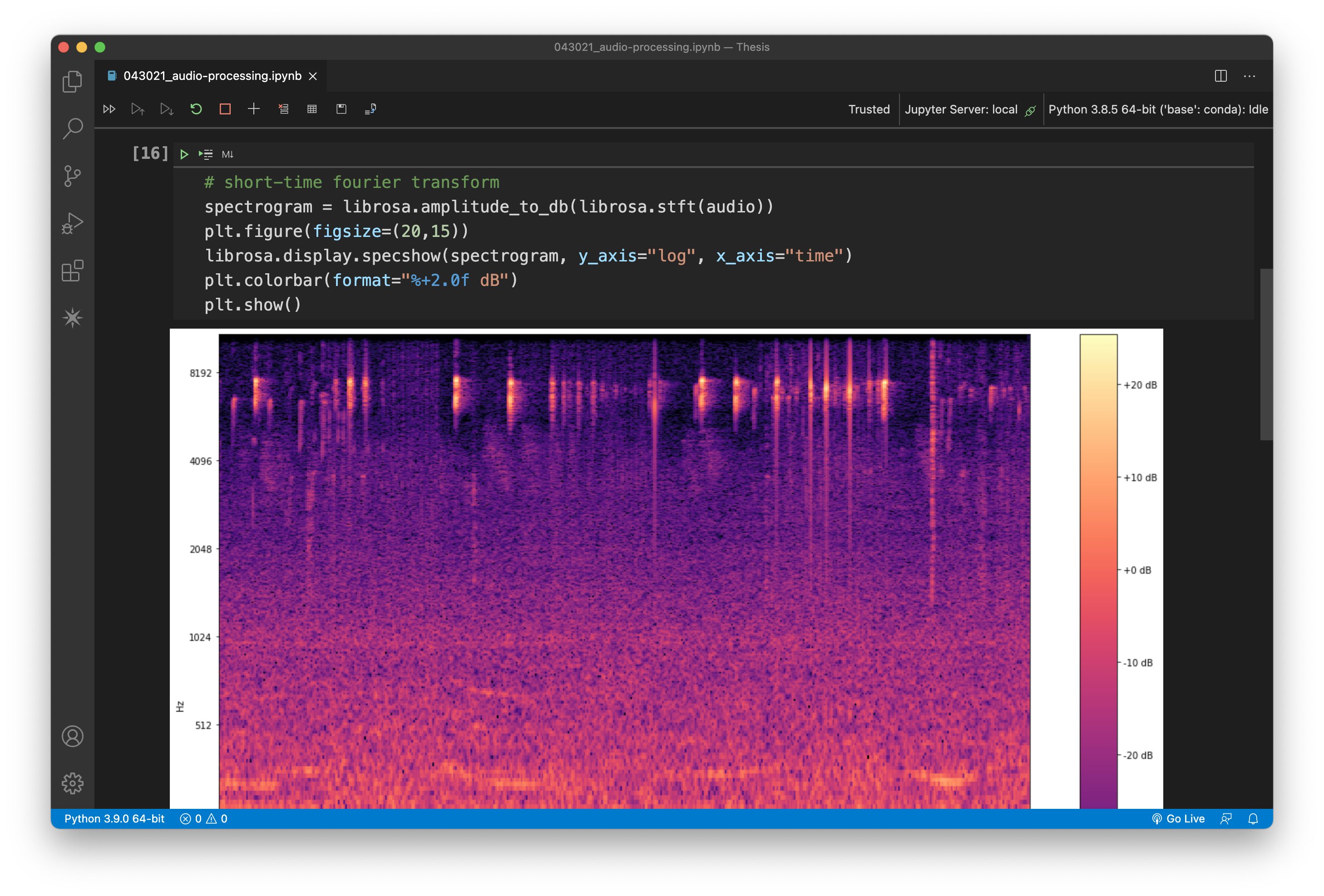Click the Trusted notebook status
The image size is (1324, 896).
click(869, 109)
